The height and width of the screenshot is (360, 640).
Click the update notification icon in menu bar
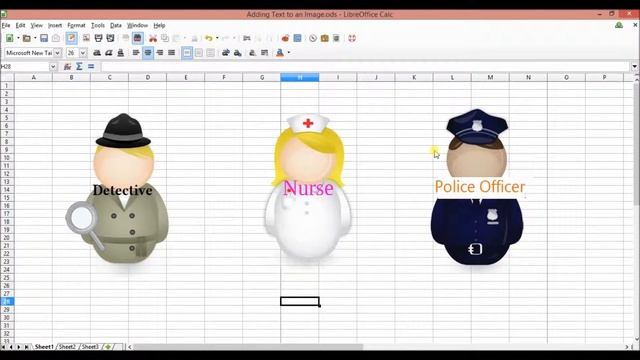point(619,25)
